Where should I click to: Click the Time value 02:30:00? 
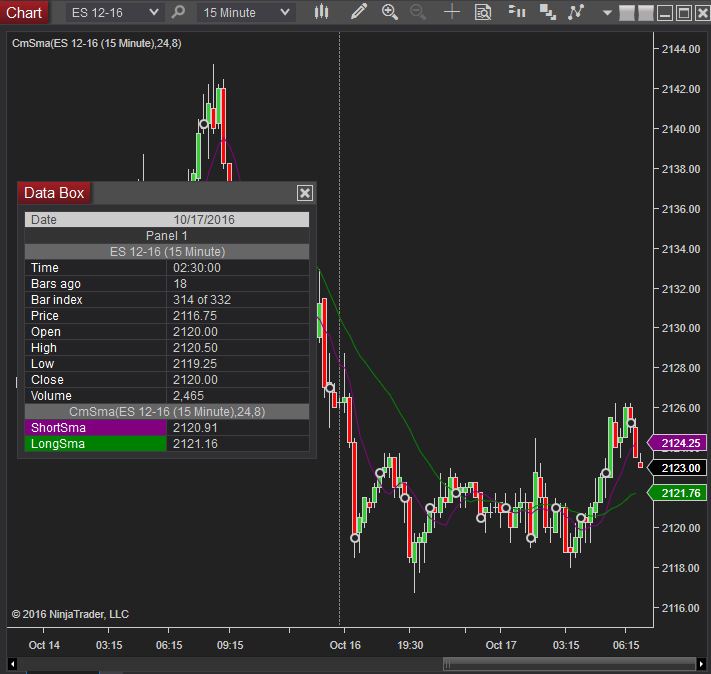pos(197,268)
